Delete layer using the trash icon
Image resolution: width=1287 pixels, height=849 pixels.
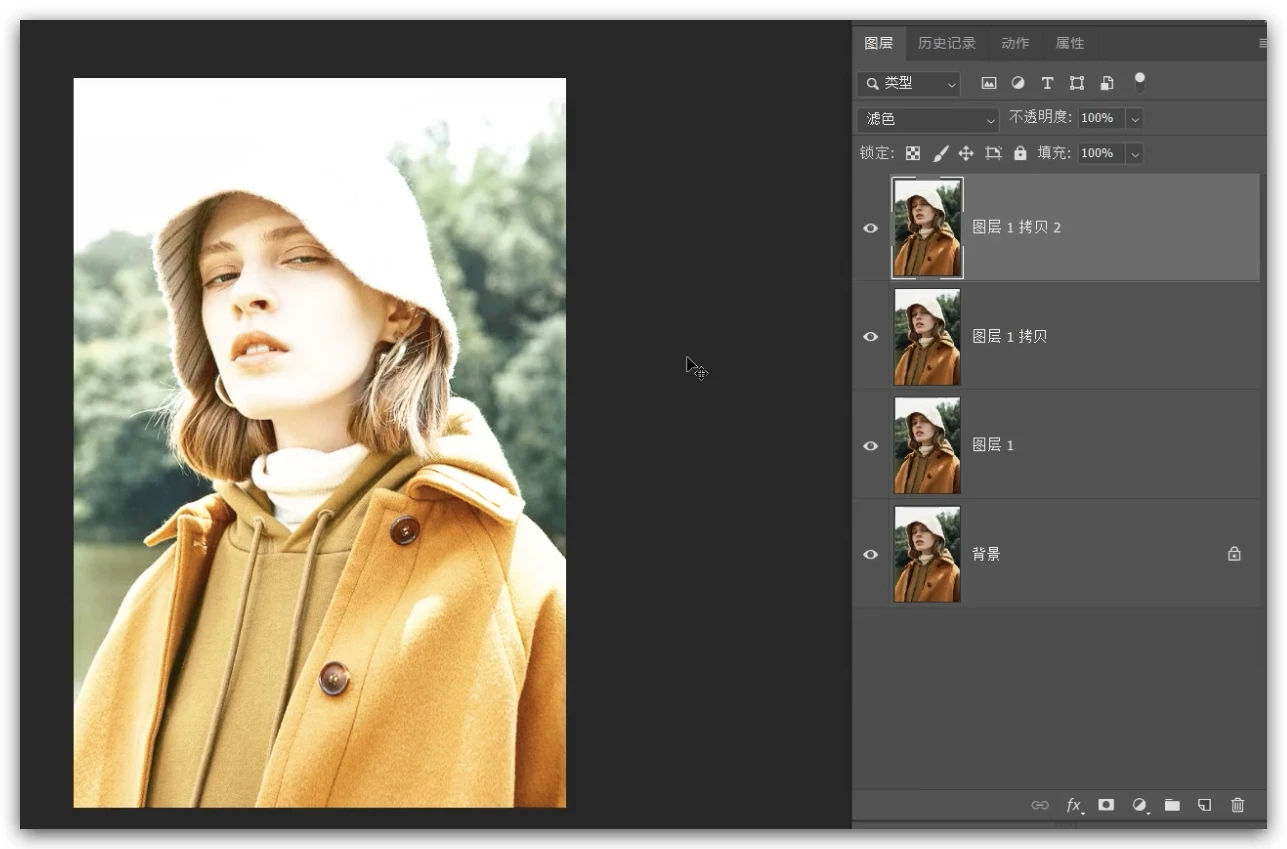(1238, 805)
